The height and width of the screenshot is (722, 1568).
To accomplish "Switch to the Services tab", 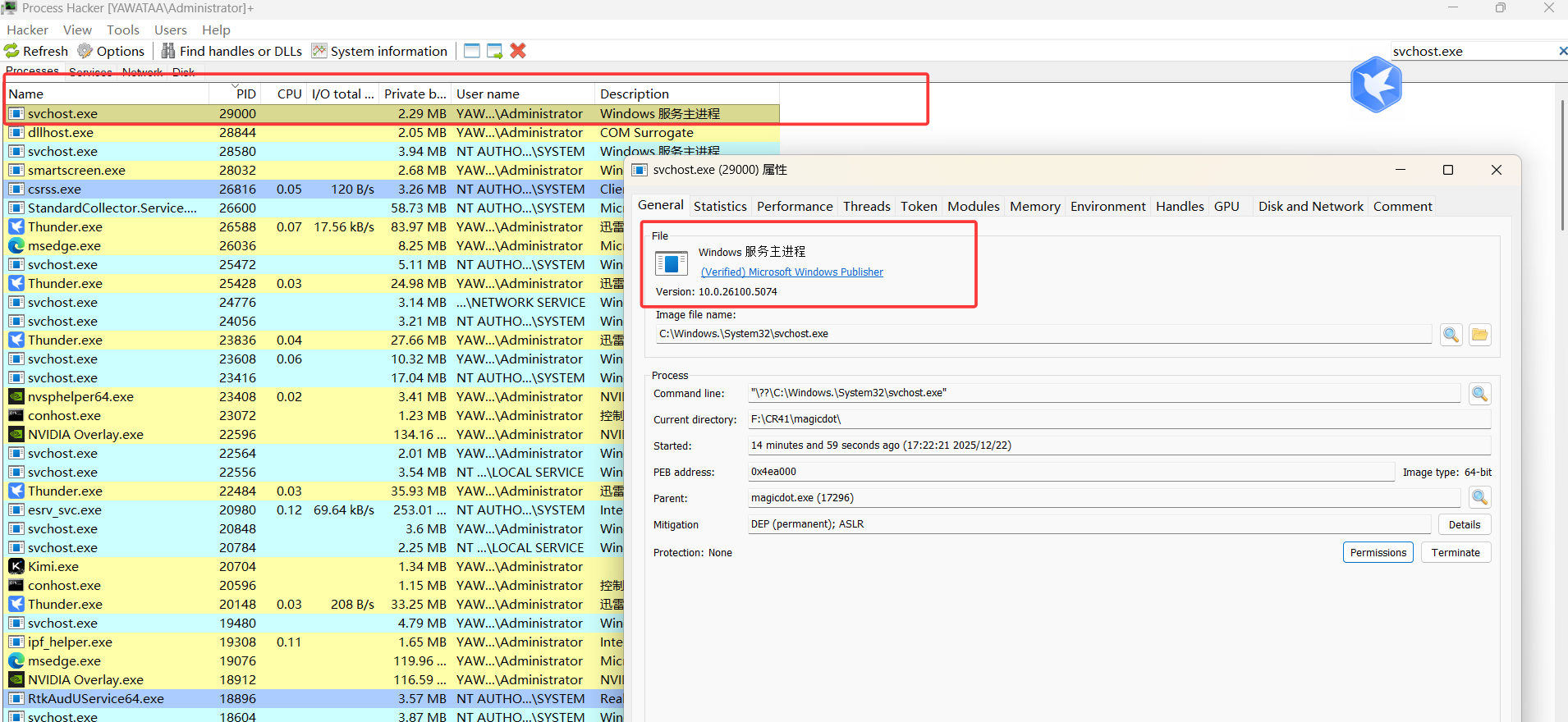I will tap(90, 72).
